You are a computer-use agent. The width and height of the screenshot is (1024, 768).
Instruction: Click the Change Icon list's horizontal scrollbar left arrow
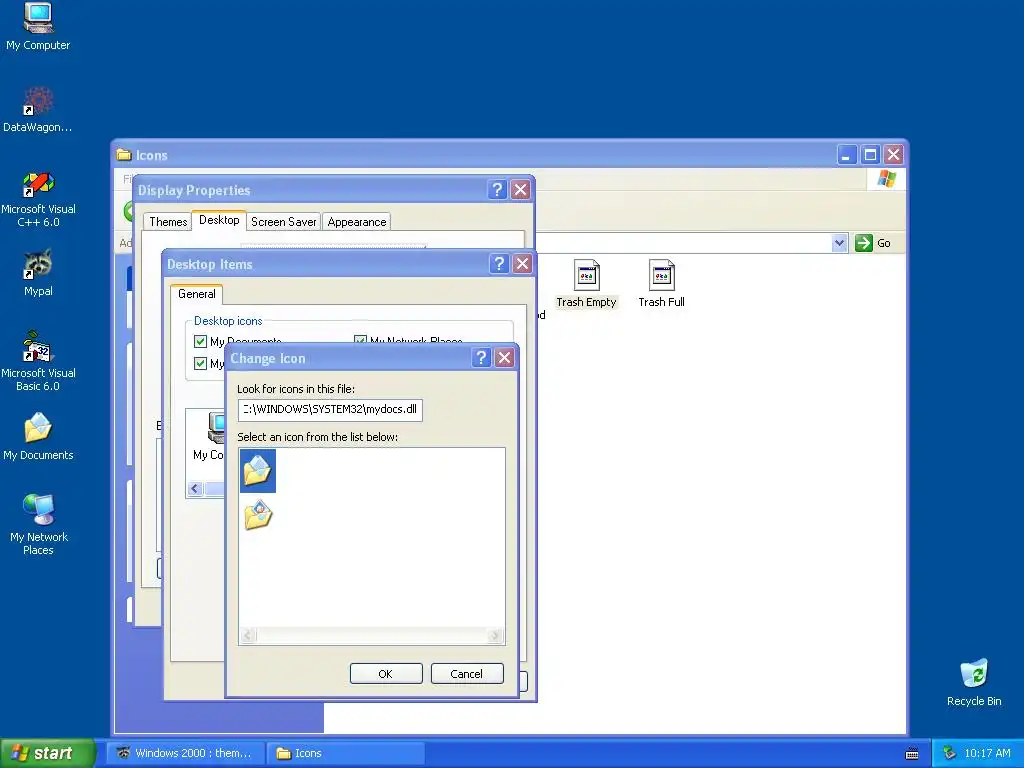pos(248,635)
